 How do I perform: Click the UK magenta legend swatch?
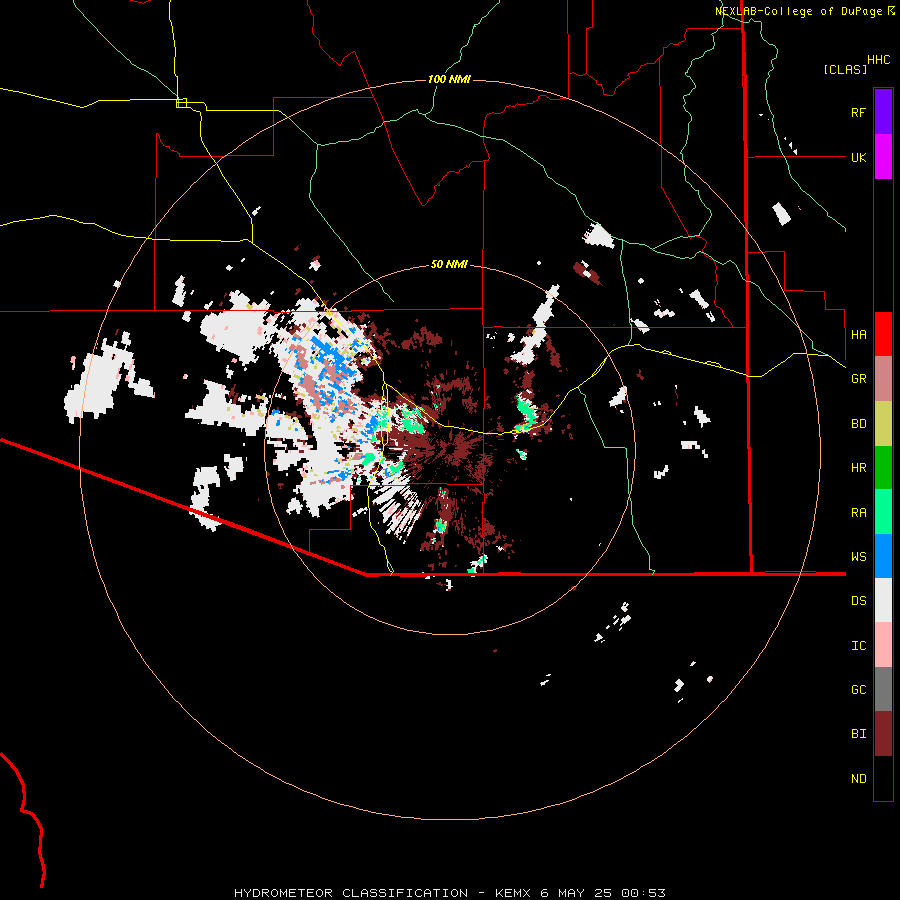click(x=883, y=157)
